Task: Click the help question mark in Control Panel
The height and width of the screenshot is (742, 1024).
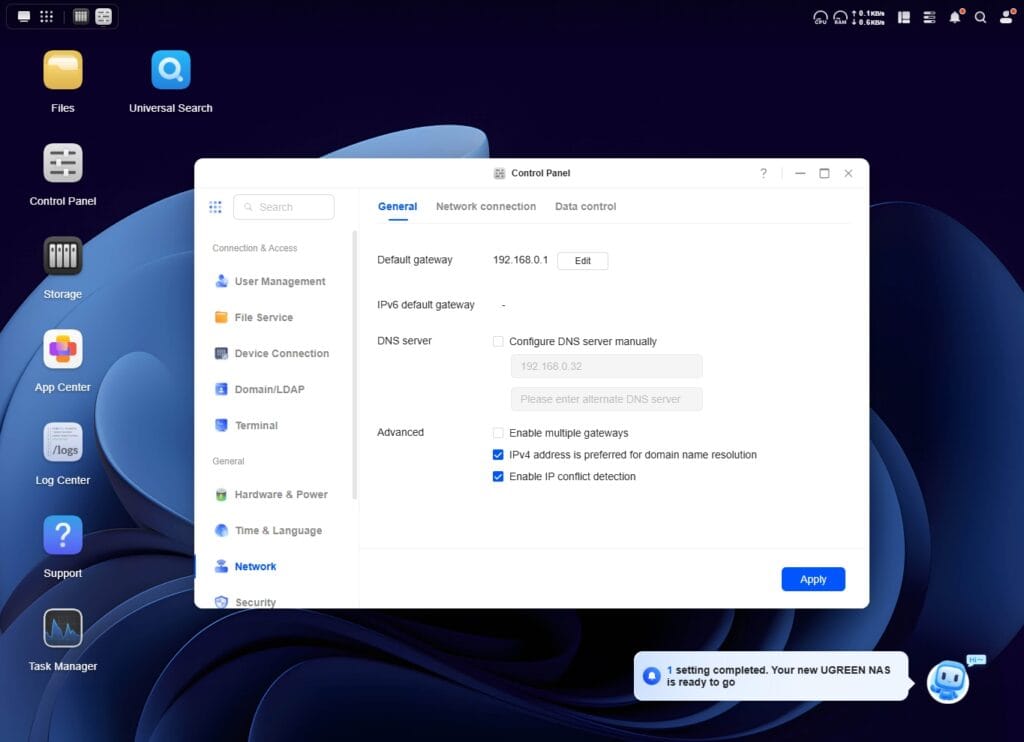Action: pos(763,173)
